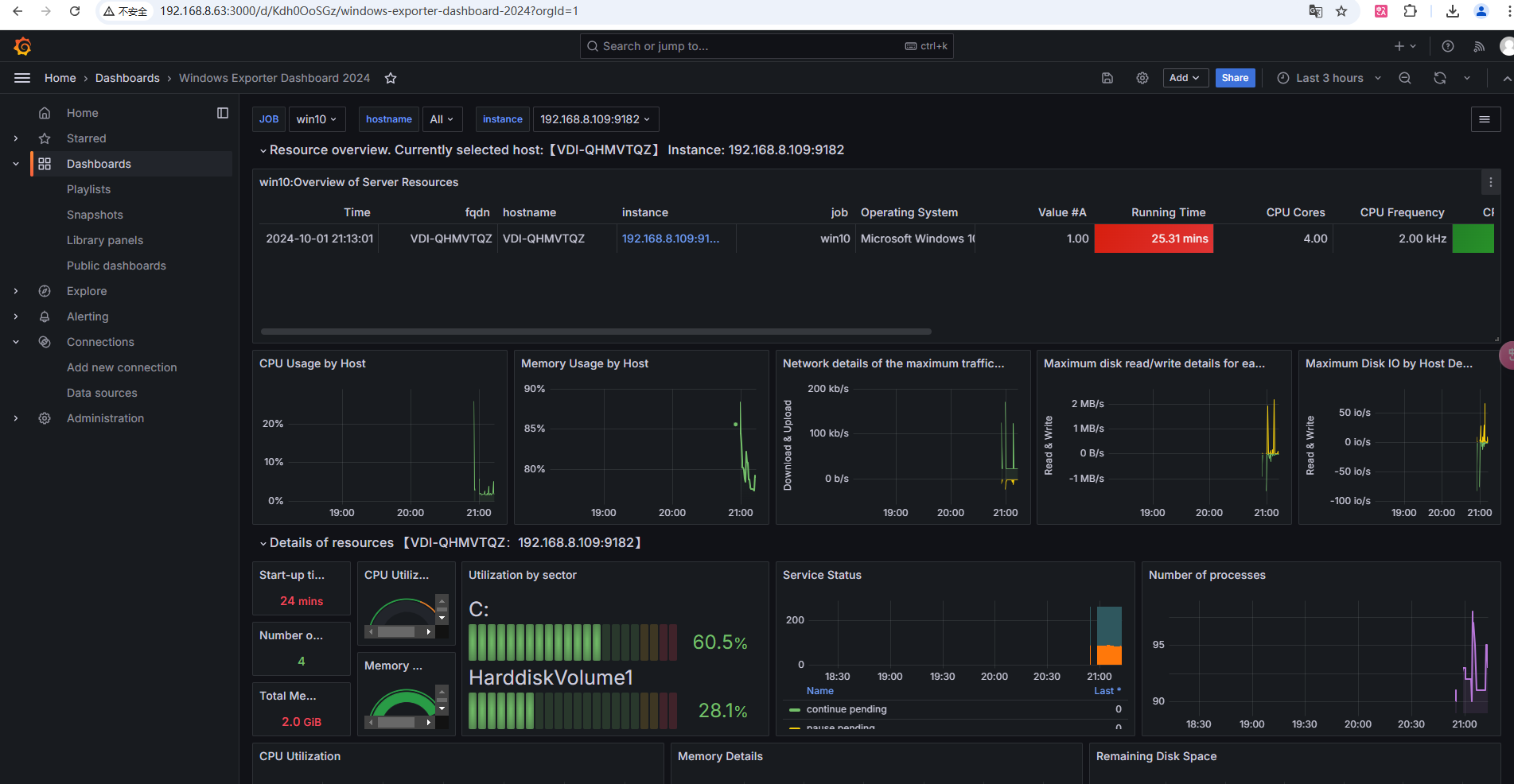Click the table's horizontal scrollbar
Image resolution: width=1514 pixels, height=784 pixels.
[595, 332]
